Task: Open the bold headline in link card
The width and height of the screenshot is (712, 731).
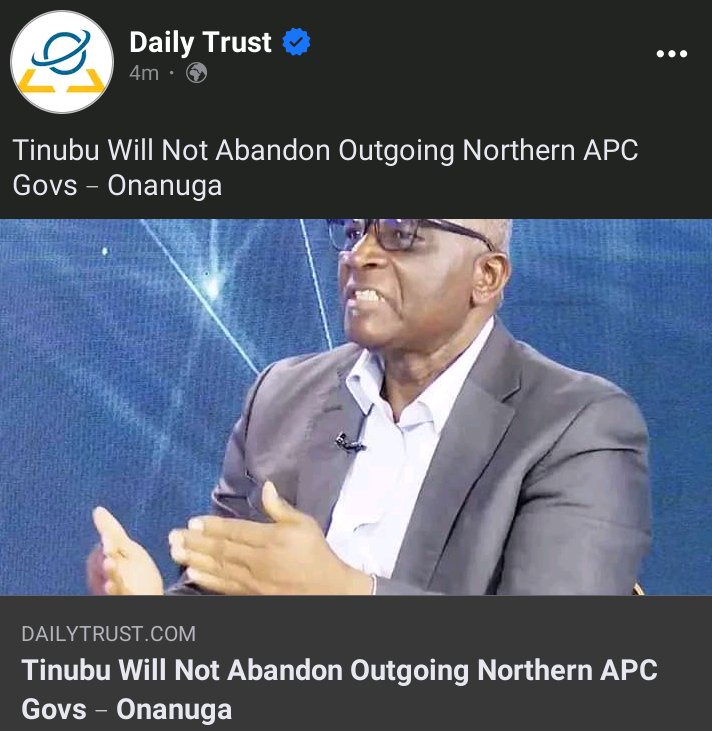Action: pos(339,690)
